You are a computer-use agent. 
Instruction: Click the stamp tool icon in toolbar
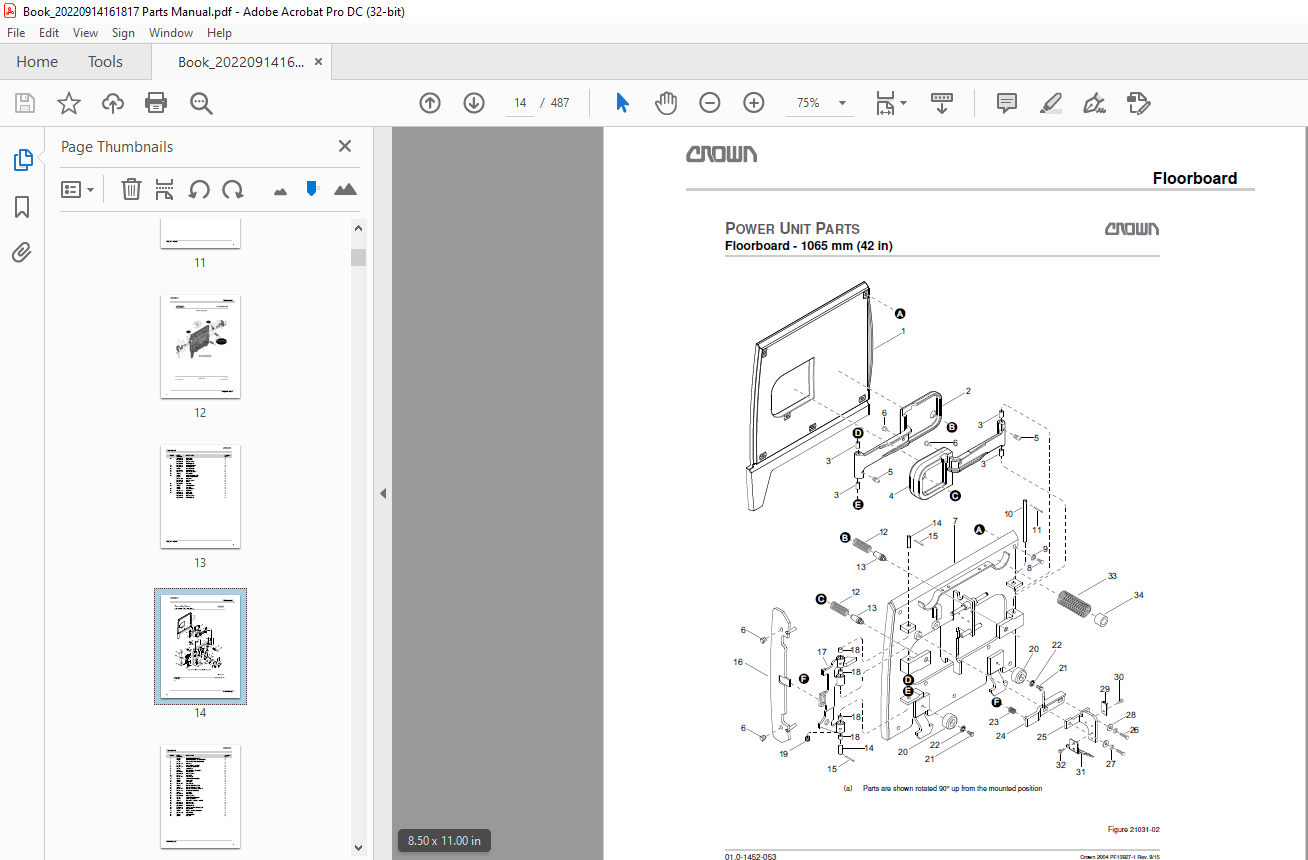1138,103
